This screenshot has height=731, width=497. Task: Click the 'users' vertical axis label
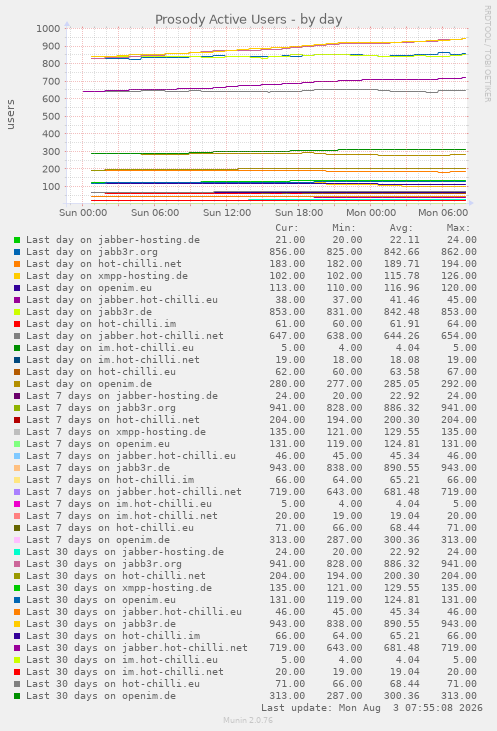(10, 114)
